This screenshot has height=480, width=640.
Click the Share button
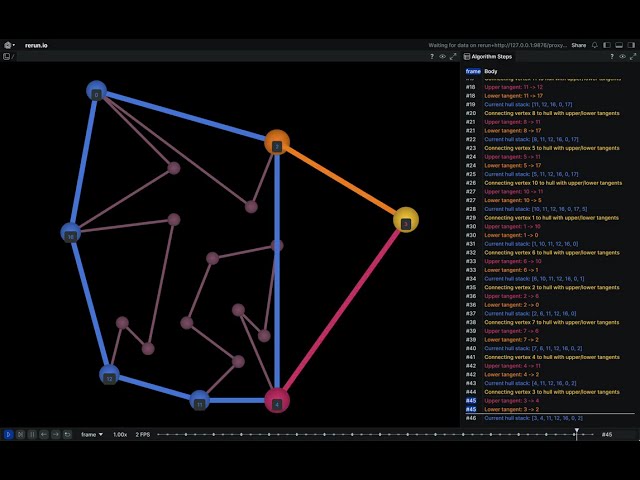tap(579, 45)
